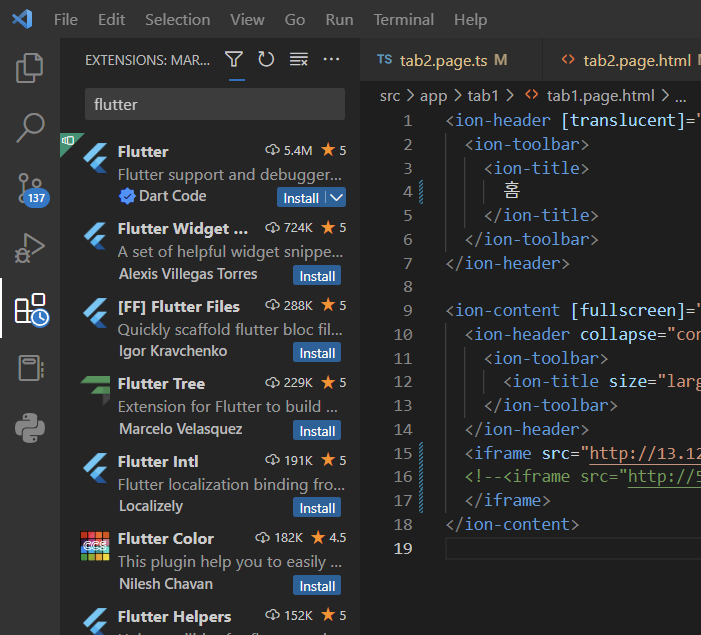Filter extensions with the funnel icon
701x635 pixels.
point(234,59)
